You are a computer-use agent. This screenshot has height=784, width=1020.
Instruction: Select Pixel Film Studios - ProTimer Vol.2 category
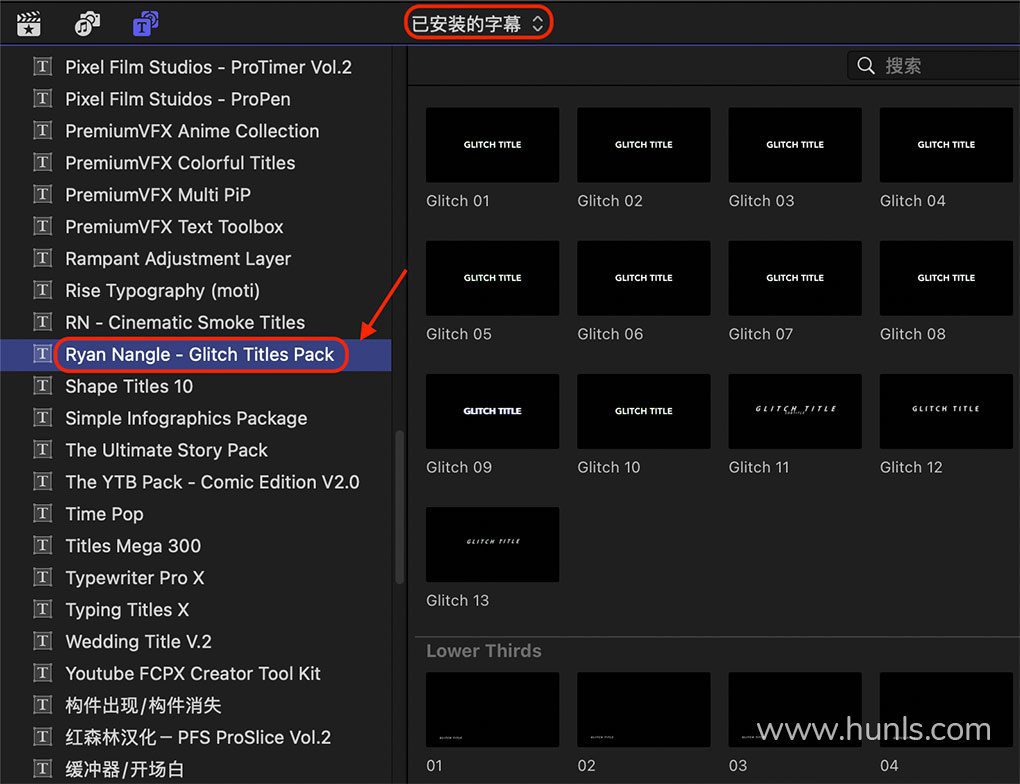click(x=208, y=67)
